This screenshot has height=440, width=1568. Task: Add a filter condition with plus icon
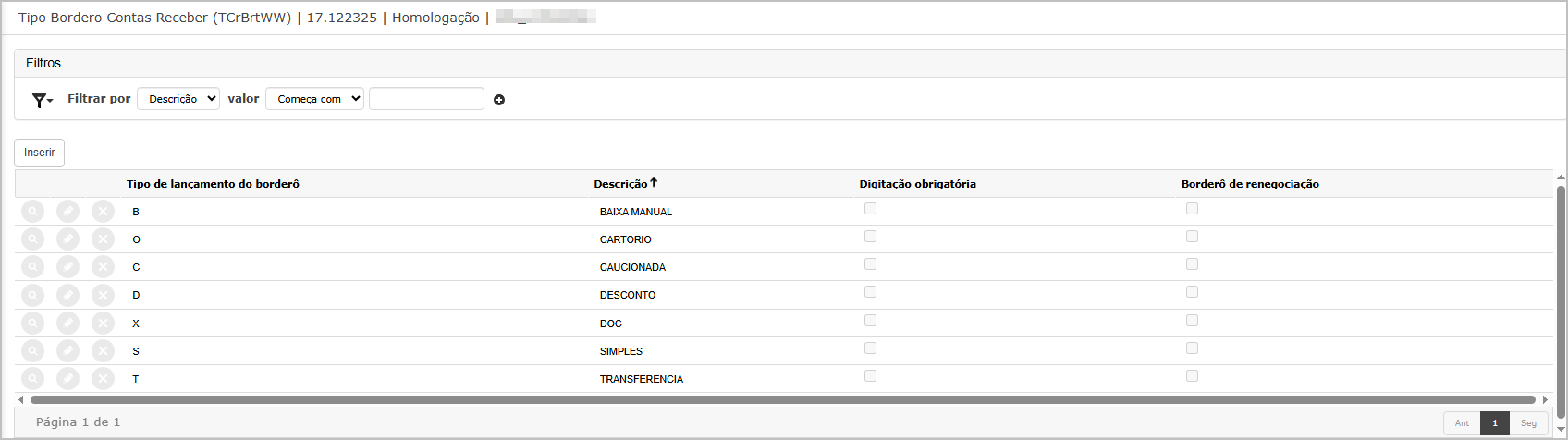(x=499, y=100)
